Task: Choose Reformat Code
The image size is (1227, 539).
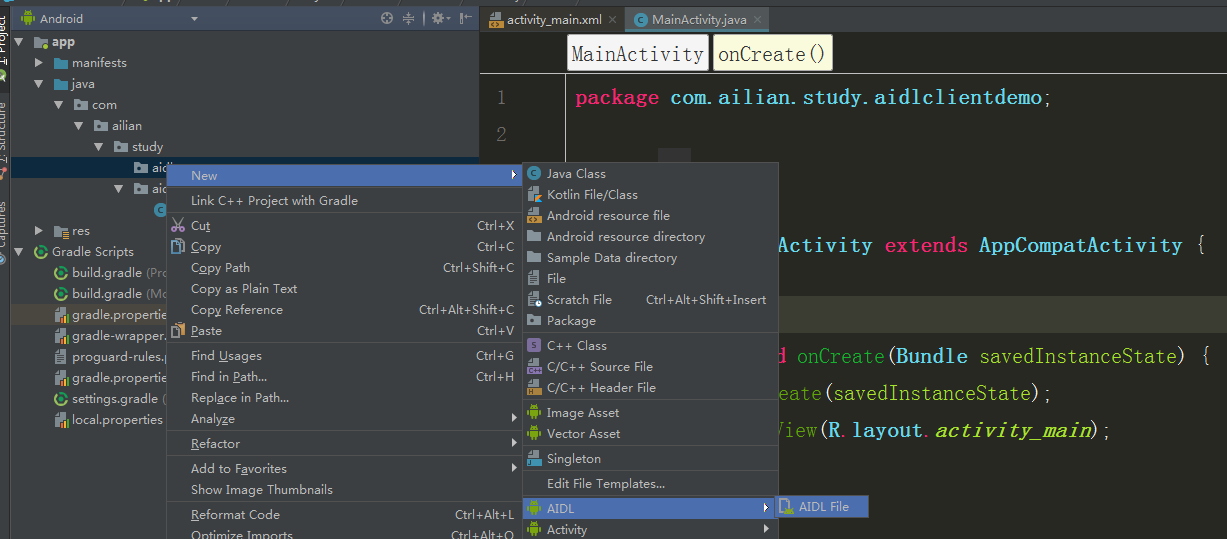Action: click(x=345, y=515)
